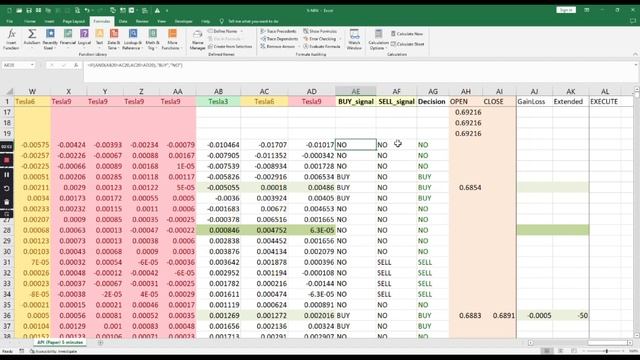
Task: Open Math & Trig functions list
Action: [x=152, y=40]
